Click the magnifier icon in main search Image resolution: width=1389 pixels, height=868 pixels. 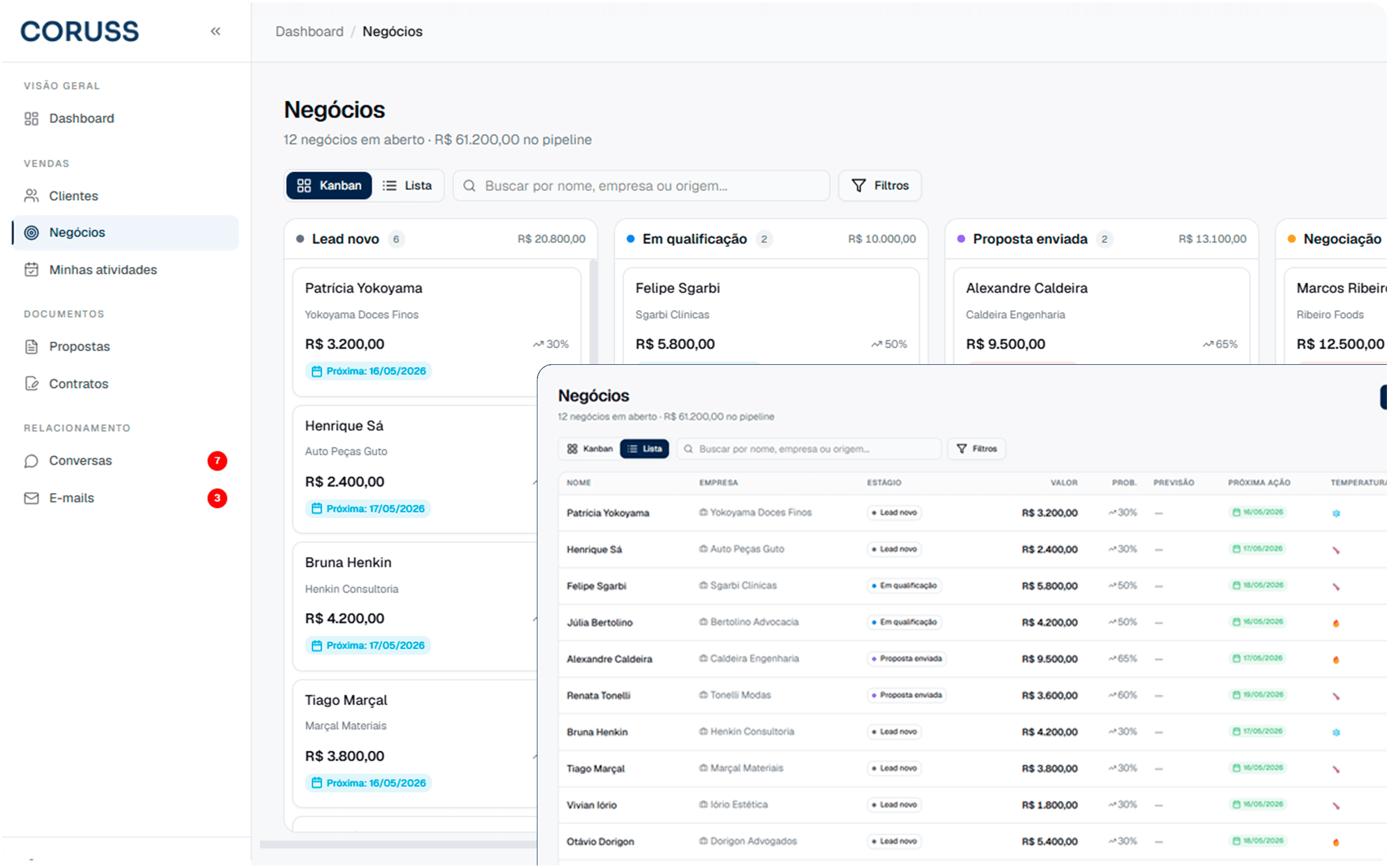(470, 186)
